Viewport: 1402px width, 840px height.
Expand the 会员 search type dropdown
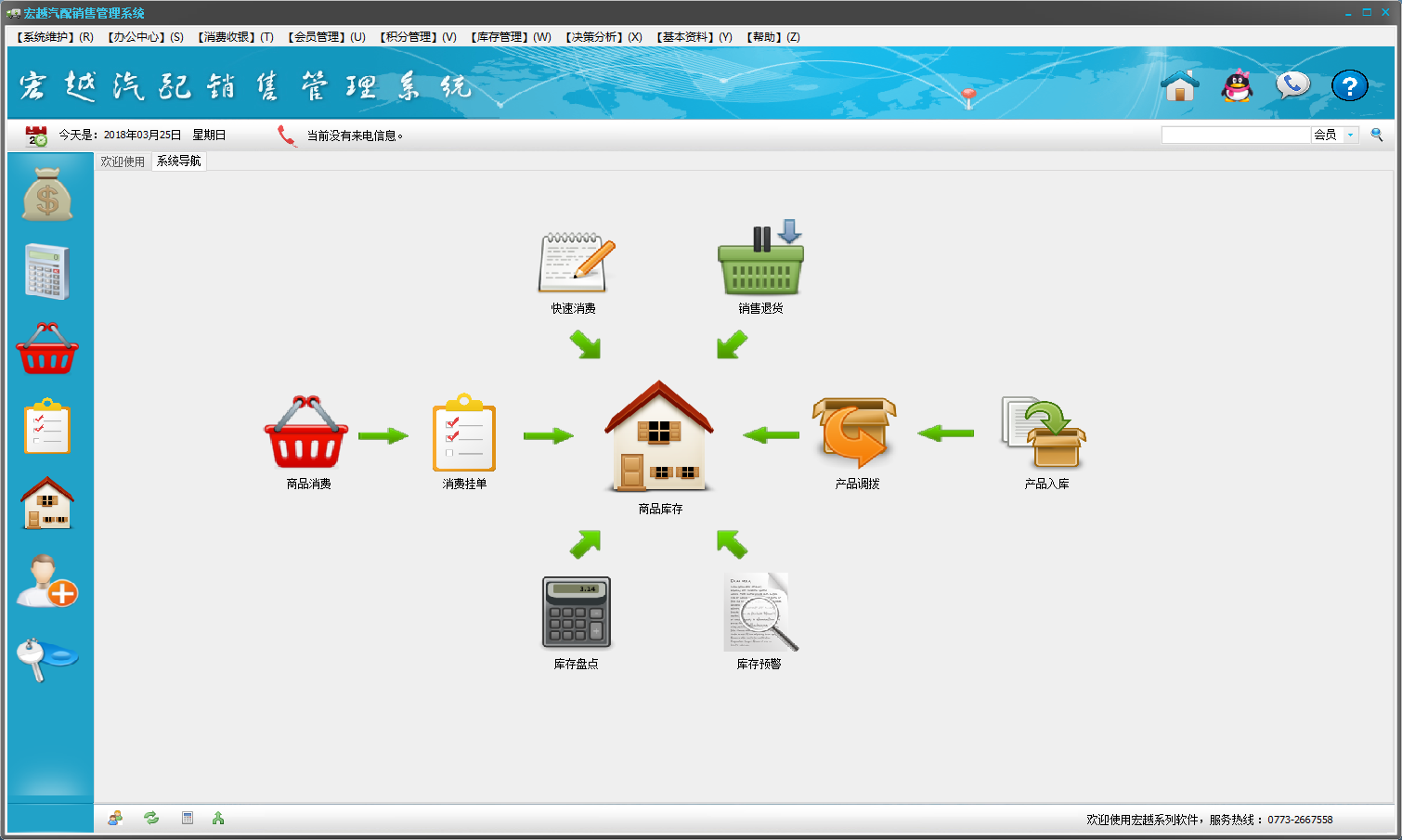pyautogui.click(x=1351, y=136)
